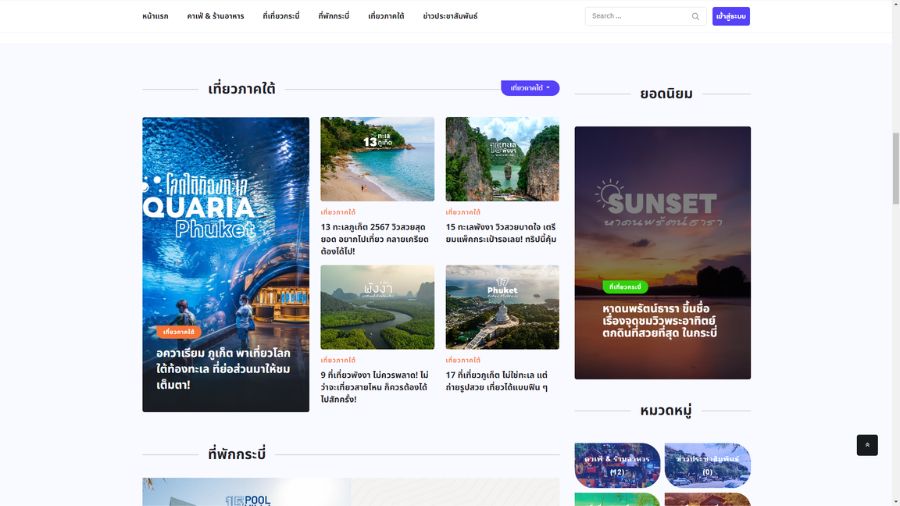Go to หน้าแรก in navigation
Viewport: 900px width, 506px height.
(x=155, y=16)
